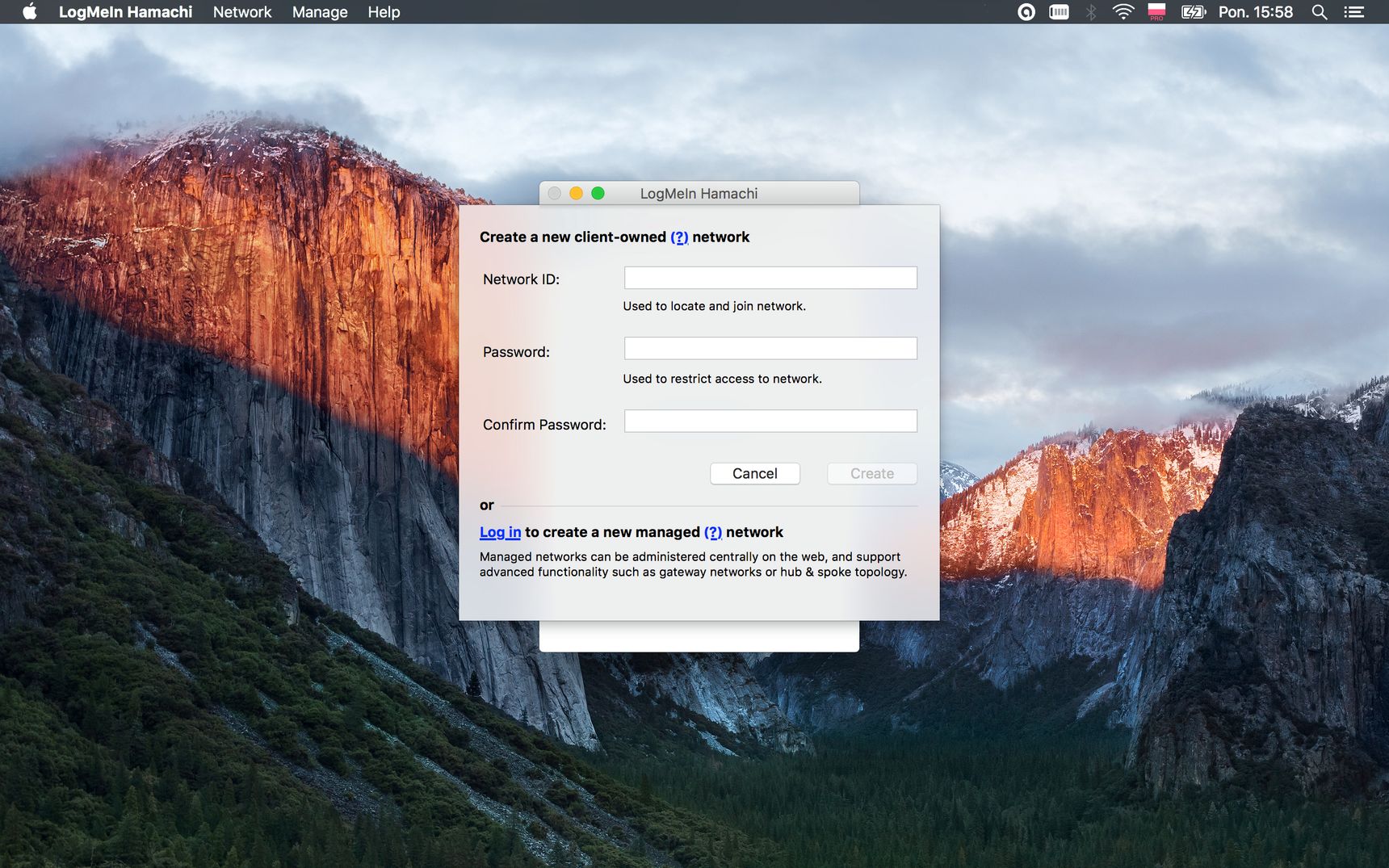Open the Help menu
The image size is (1389, 868).
click(384, 12)
